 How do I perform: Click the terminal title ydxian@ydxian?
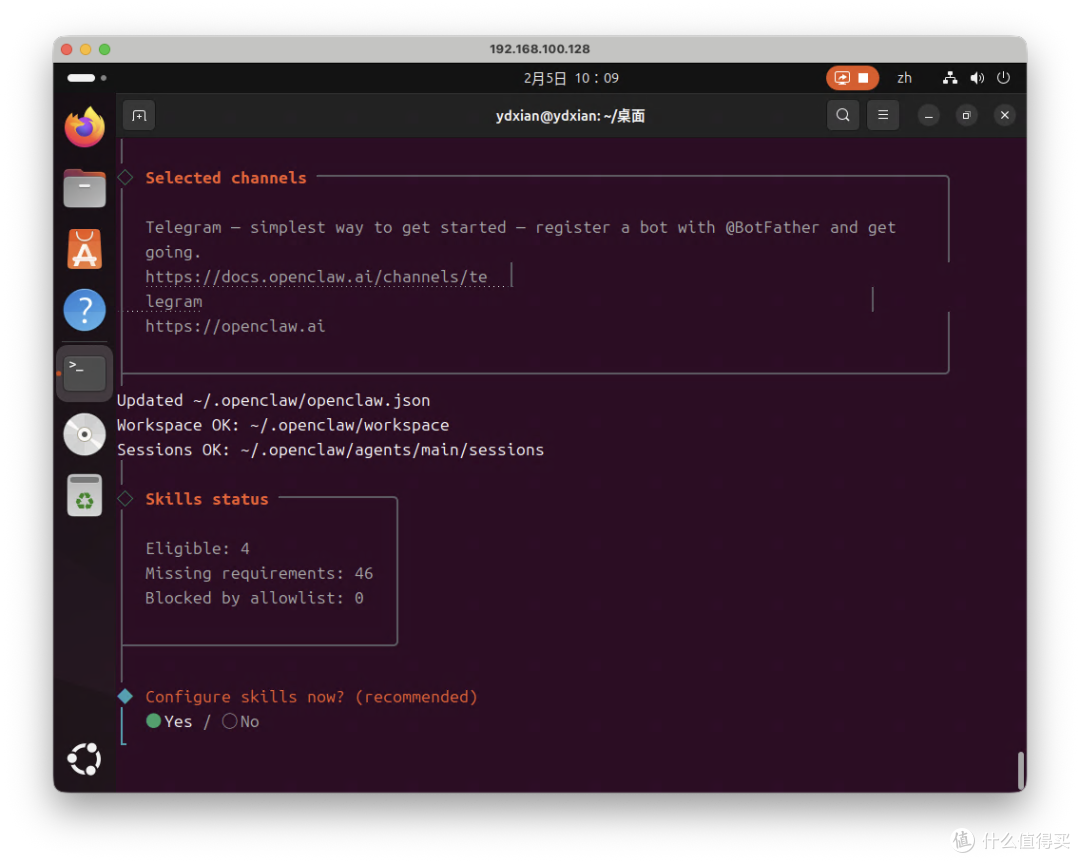[570, 116]
